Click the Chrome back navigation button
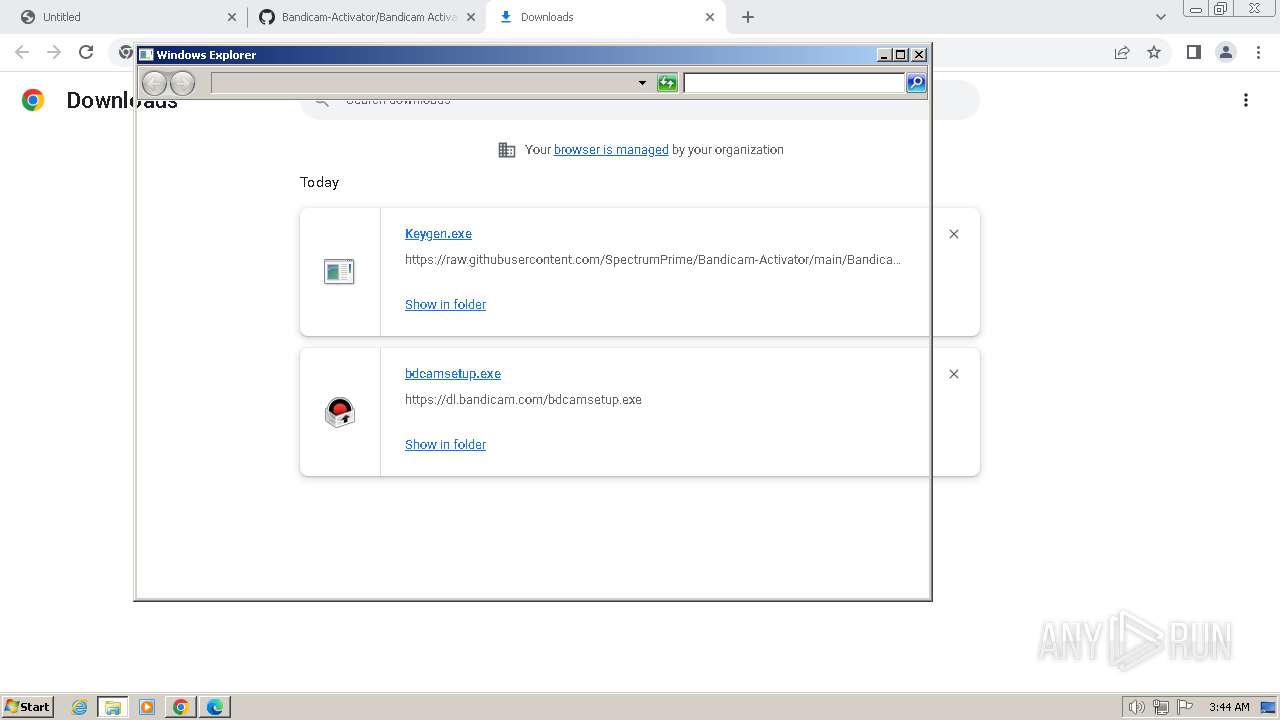1280x720 pixels. (x=22, y=52)
